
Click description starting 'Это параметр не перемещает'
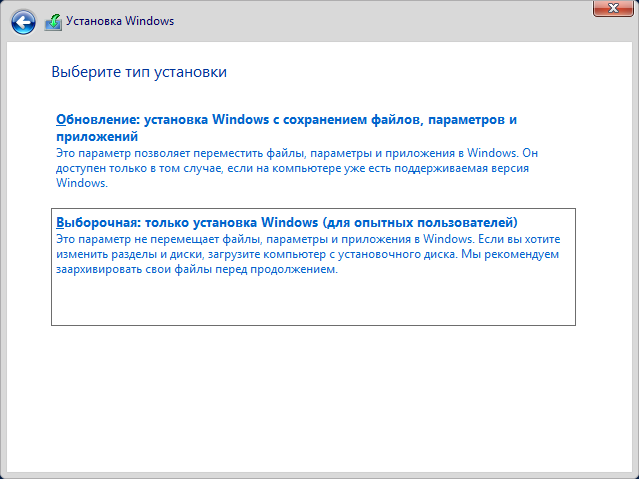tap(308, 254)
